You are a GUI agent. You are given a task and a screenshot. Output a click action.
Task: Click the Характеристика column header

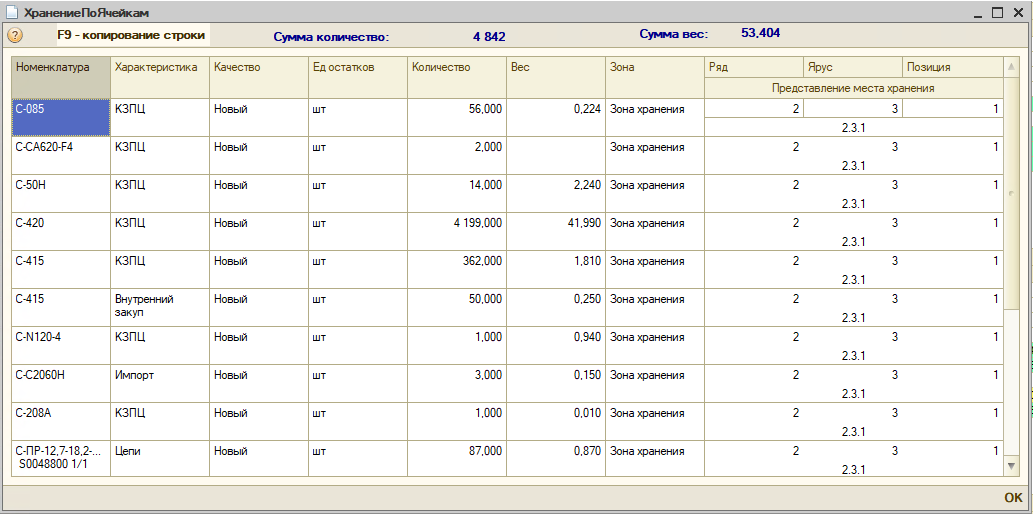pyautogui.click(x=160, y=78)
